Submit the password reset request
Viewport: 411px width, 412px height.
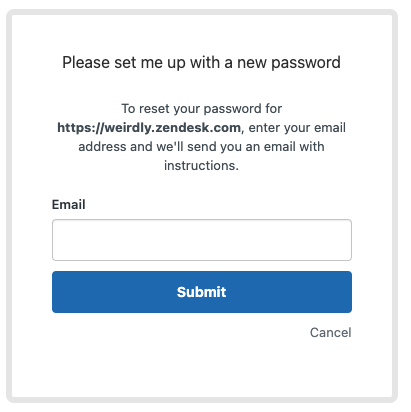202,292
